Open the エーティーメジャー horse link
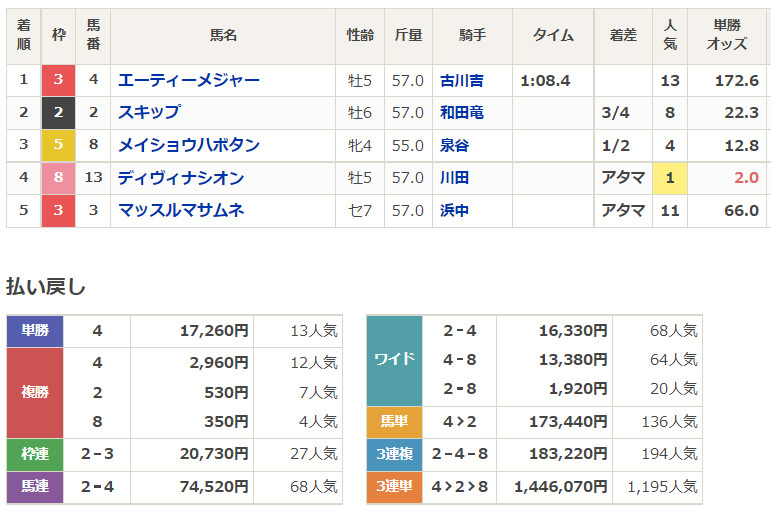 pos(188,81)
